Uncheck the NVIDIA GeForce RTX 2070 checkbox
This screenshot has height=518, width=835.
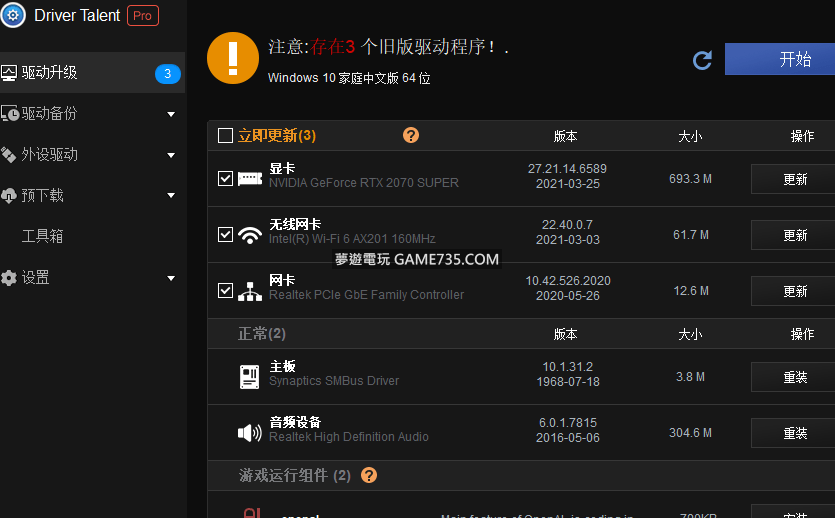point(225,179)
